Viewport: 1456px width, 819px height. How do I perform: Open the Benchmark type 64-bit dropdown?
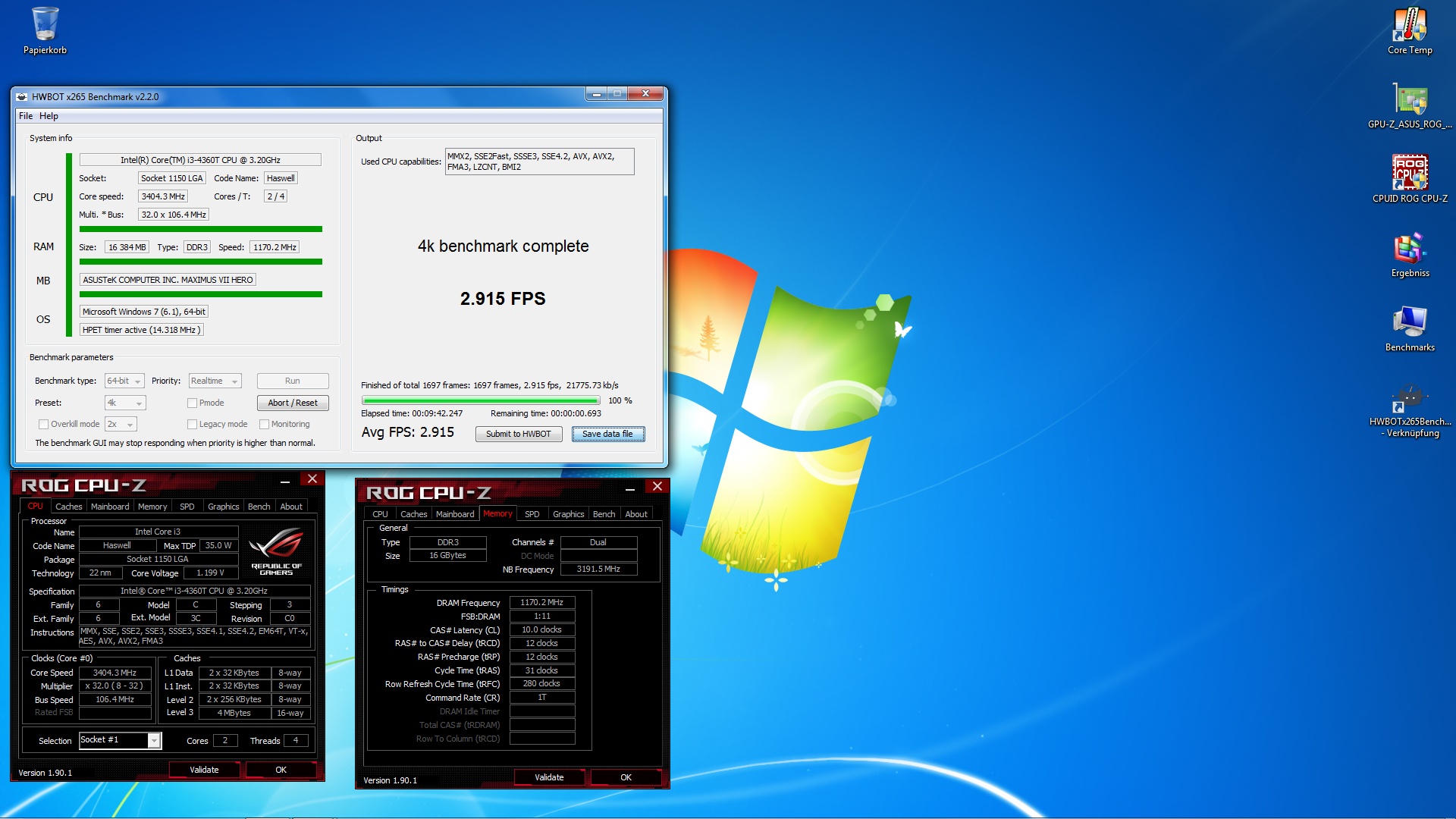pos(124,381)
